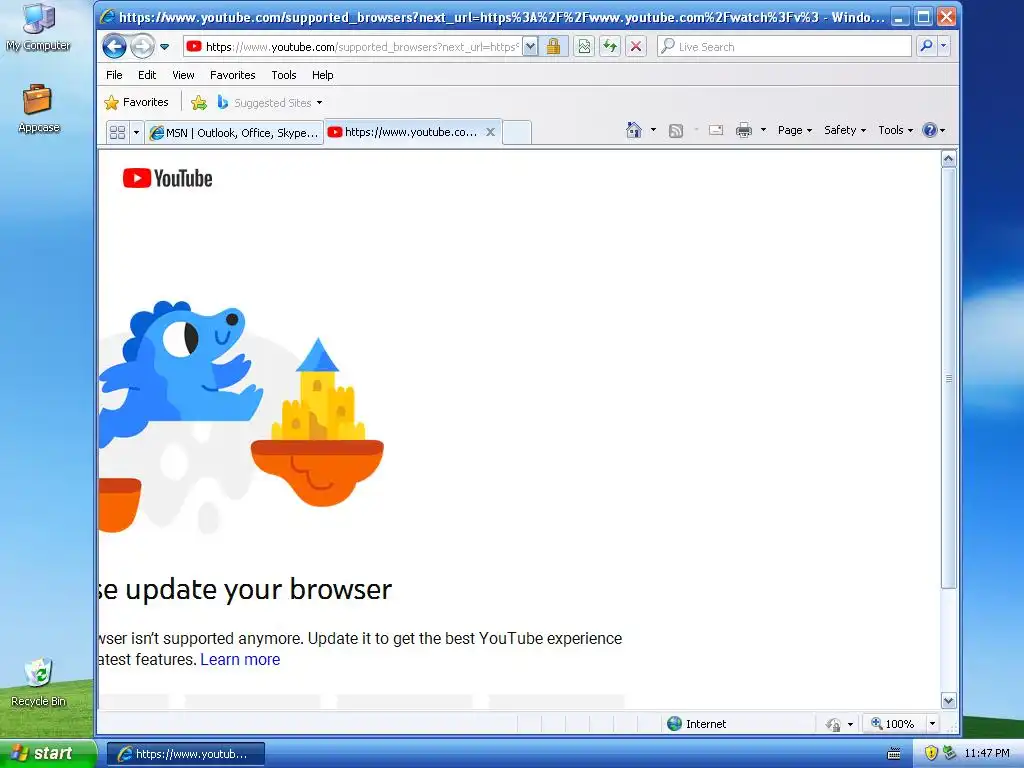This screenshot has height=768, width=1024.
Task: Open the View menu
Action: (183, 75)
